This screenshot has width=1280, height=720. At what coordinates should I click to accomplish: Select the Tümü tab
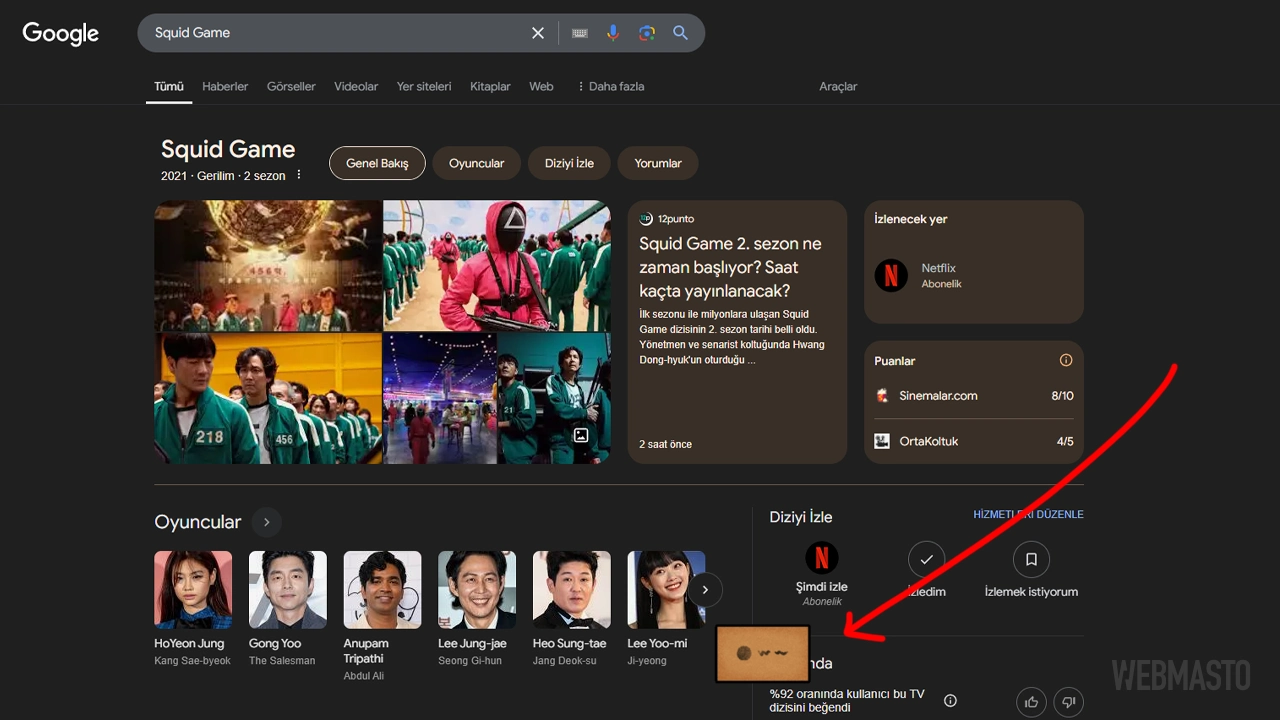pyautogui.click(x=168, y=86)
